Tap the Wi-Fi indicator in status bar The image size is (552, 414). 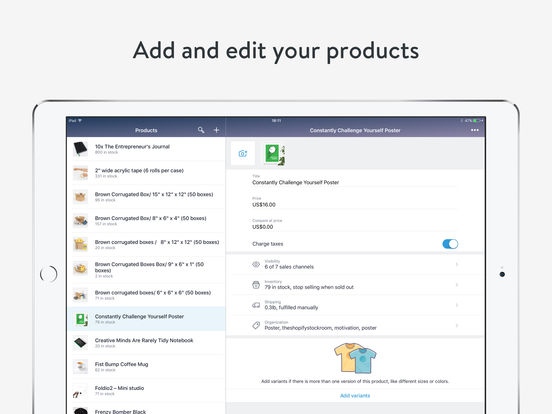point(80,120)
